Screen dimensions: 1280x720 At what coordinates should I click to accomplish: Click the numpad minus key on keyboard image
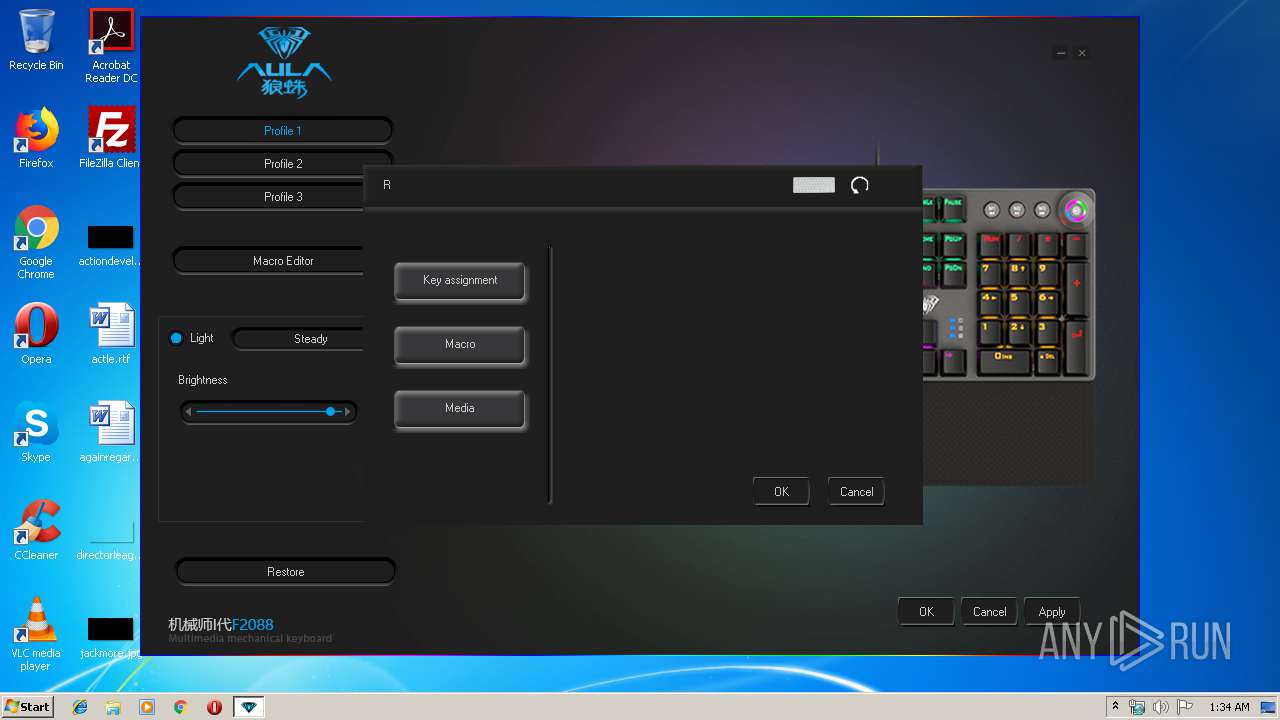coord(1077,244)
